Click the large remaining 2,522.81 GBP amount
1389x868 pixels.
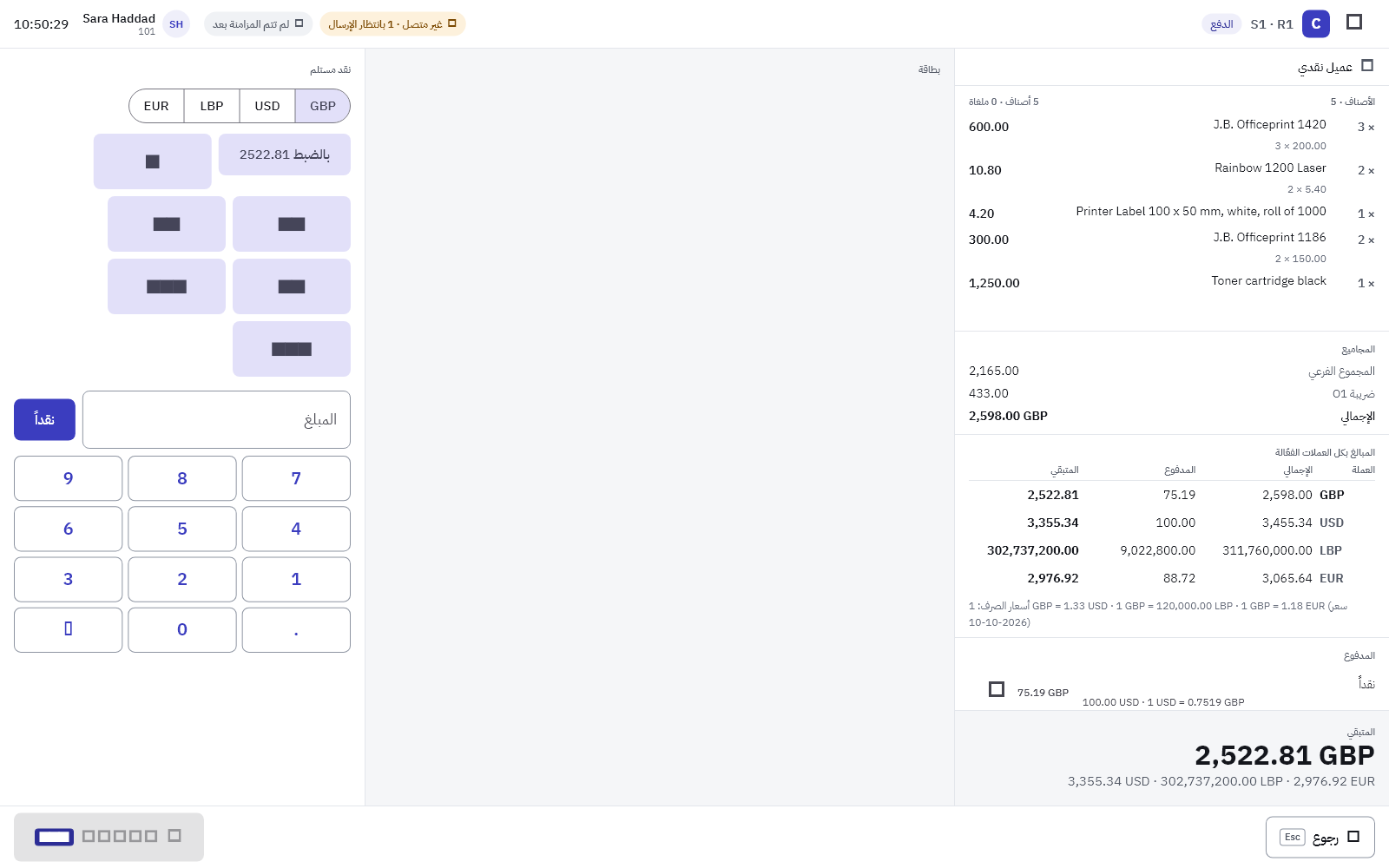pos(1284,755)
